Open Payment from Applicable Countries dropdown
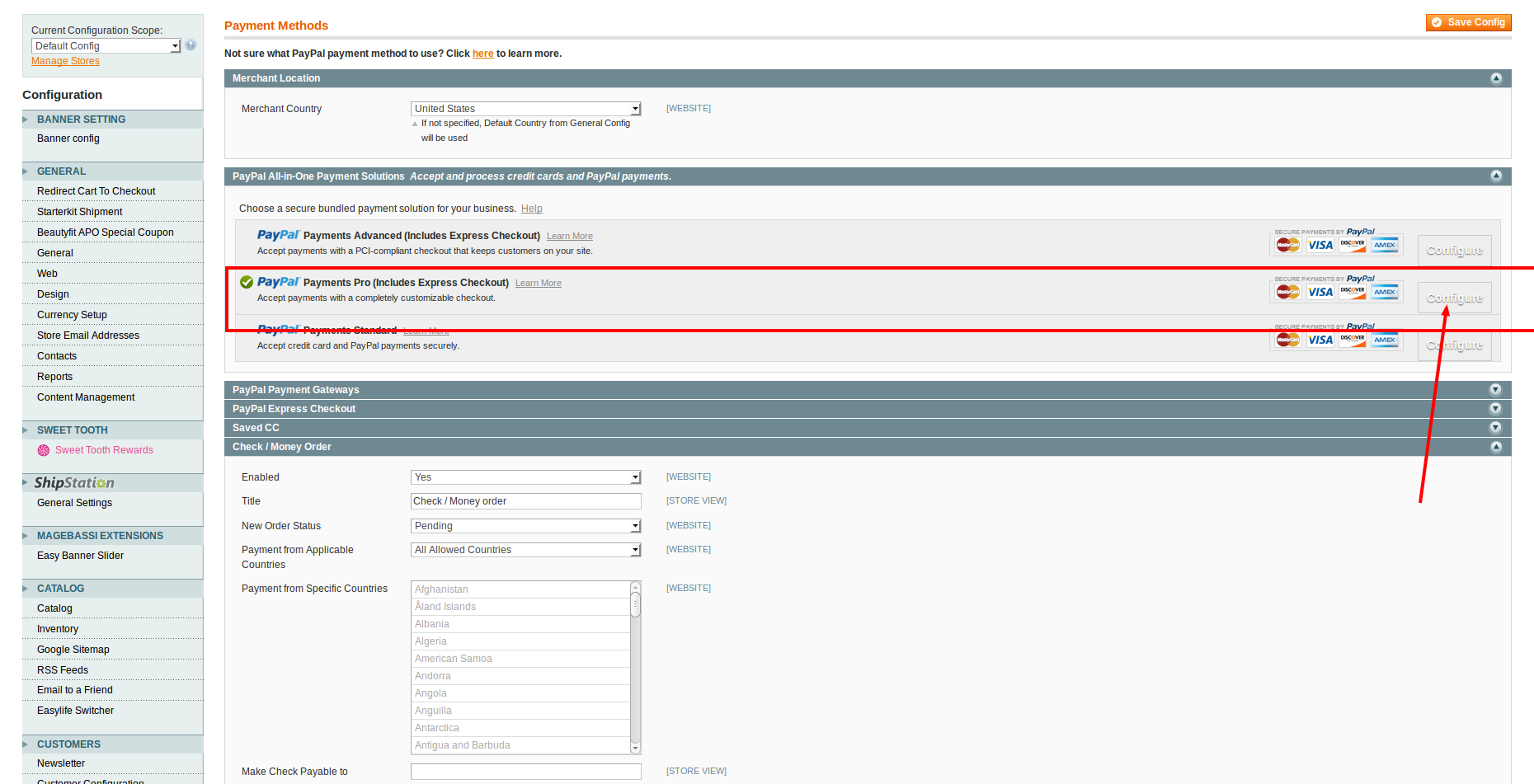This screenshot has height=784, width=1534. pos(526,550)
